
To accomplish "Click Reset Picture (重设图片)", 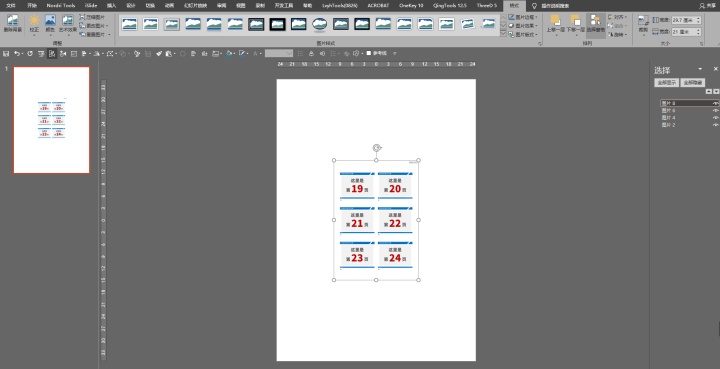I will (94, 34).
